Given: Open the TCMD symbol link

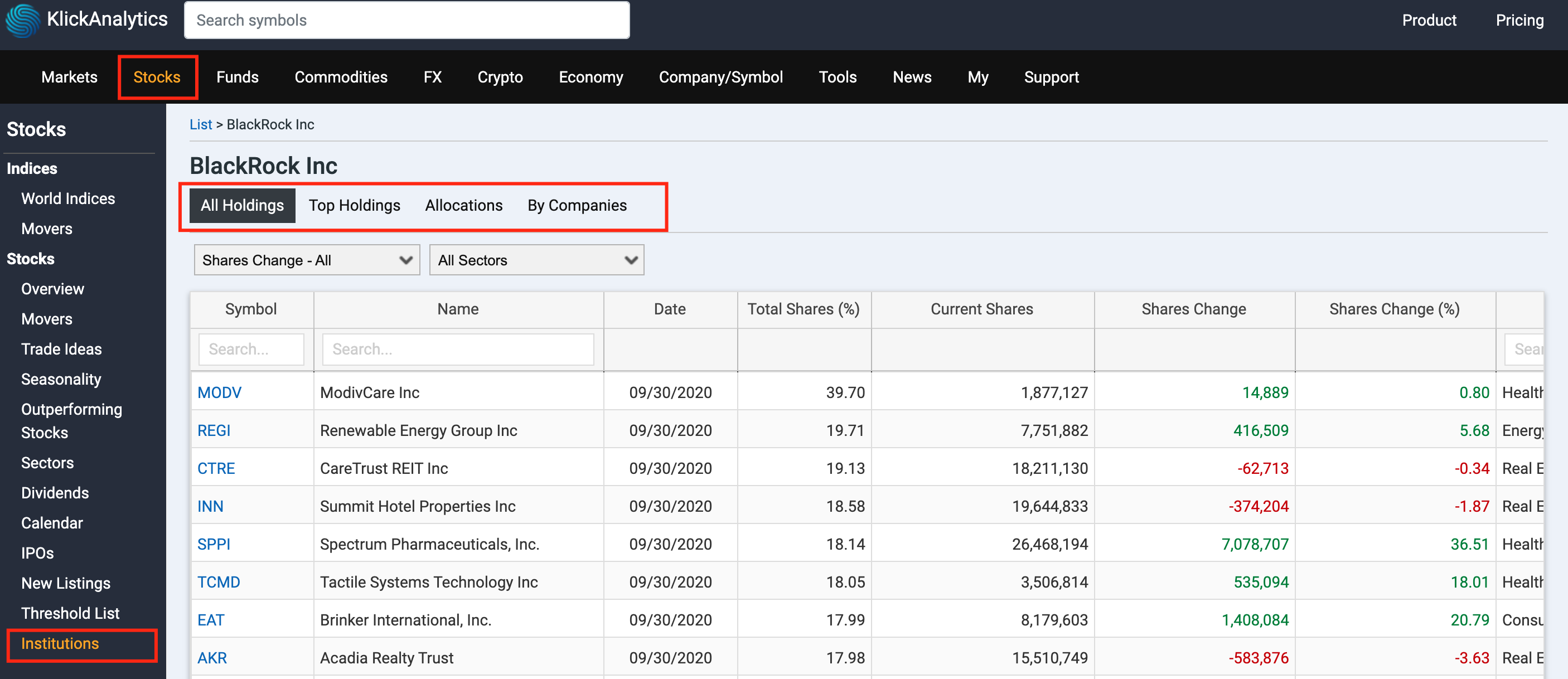Looking at the screenshot, I should point(219,582).
